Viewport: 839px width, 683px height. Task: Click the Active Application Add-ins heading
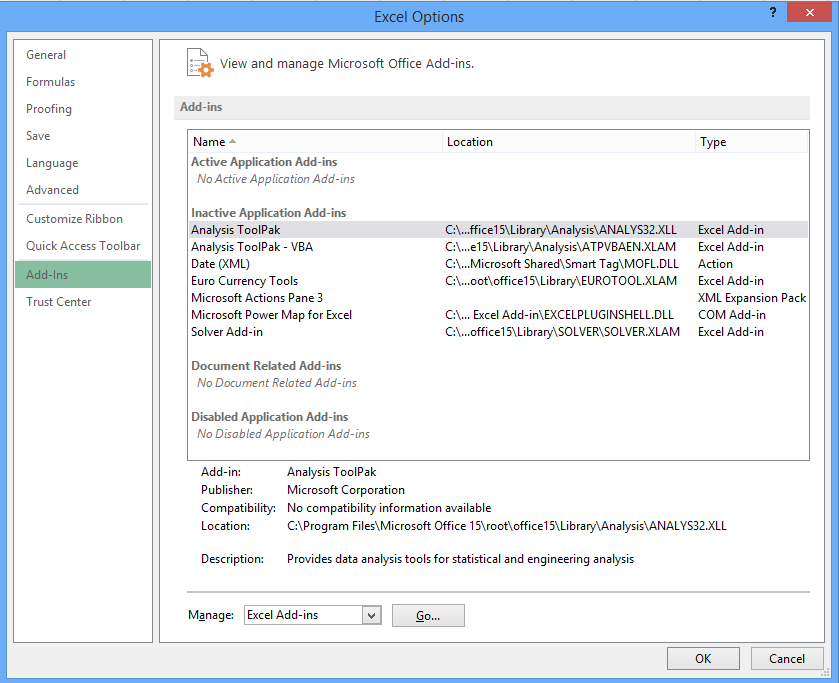click(x=264, y=162)
